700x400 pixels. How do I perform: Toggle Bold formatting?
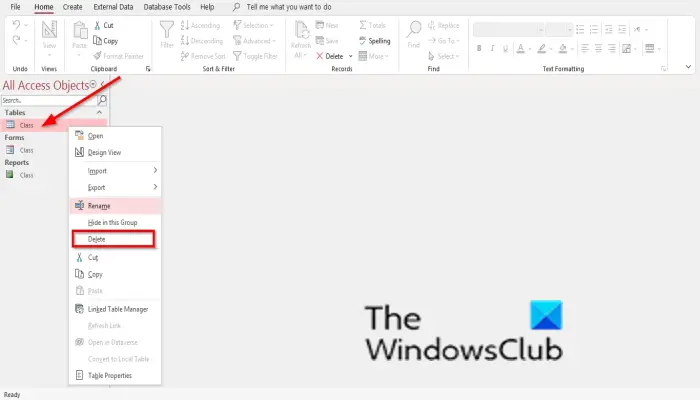coord(479,48)
